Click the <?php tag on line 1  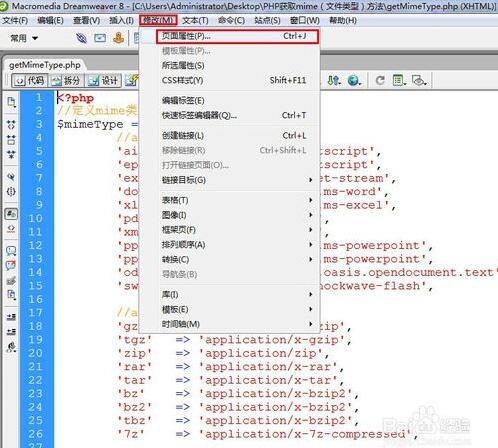click(x=76, y=98)
